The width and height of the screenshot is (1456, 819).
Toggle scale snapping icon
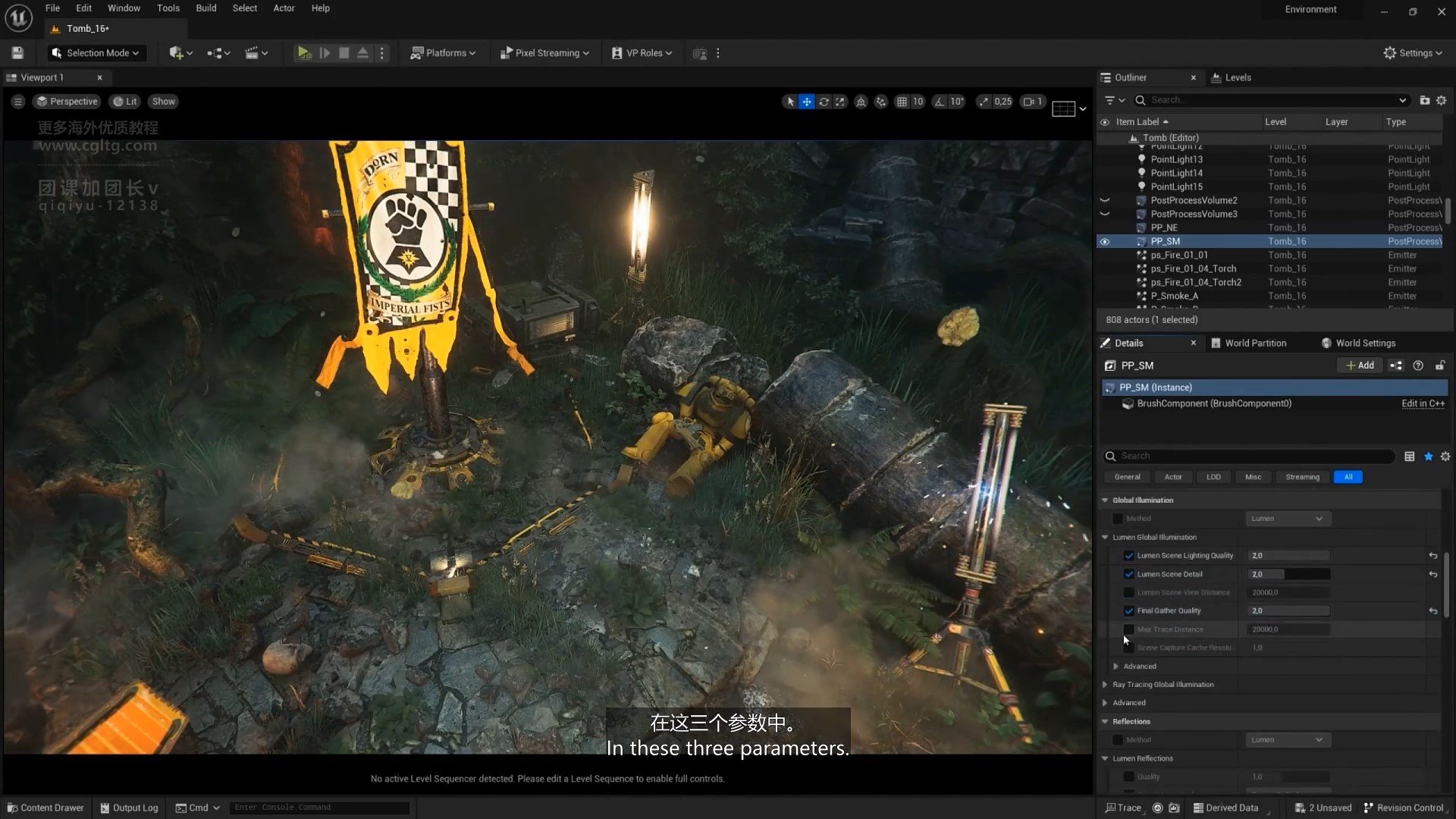coord(984,102)
